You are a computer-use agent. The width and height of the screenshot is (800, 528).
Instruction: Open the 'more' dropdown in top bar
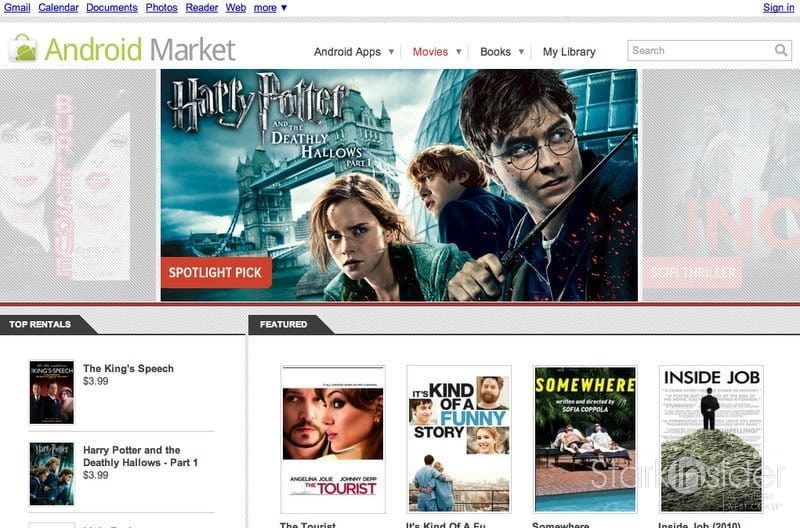[x=270, y=8]
